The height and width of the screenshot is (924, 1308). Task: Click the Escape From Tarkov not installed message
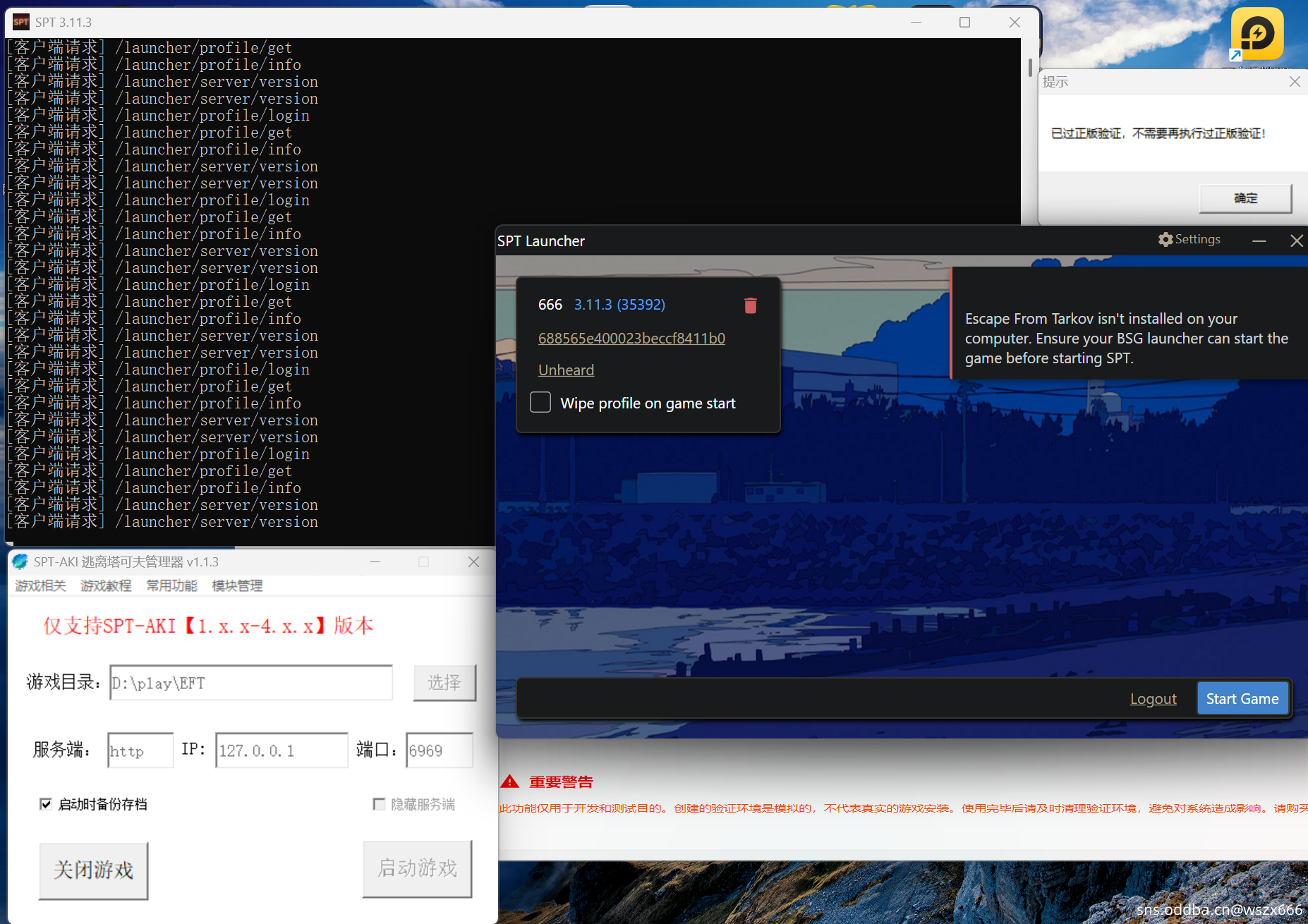coord(1126,338)
